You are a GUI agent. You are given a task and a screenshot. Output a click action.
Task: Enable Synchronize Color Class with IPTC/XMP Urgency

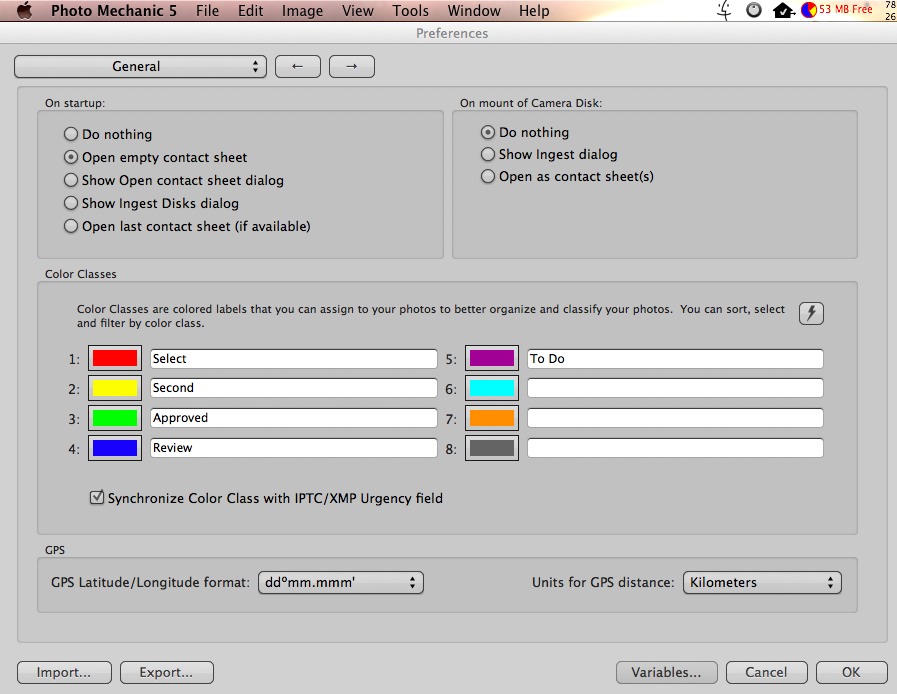click(x=97, y=498)
